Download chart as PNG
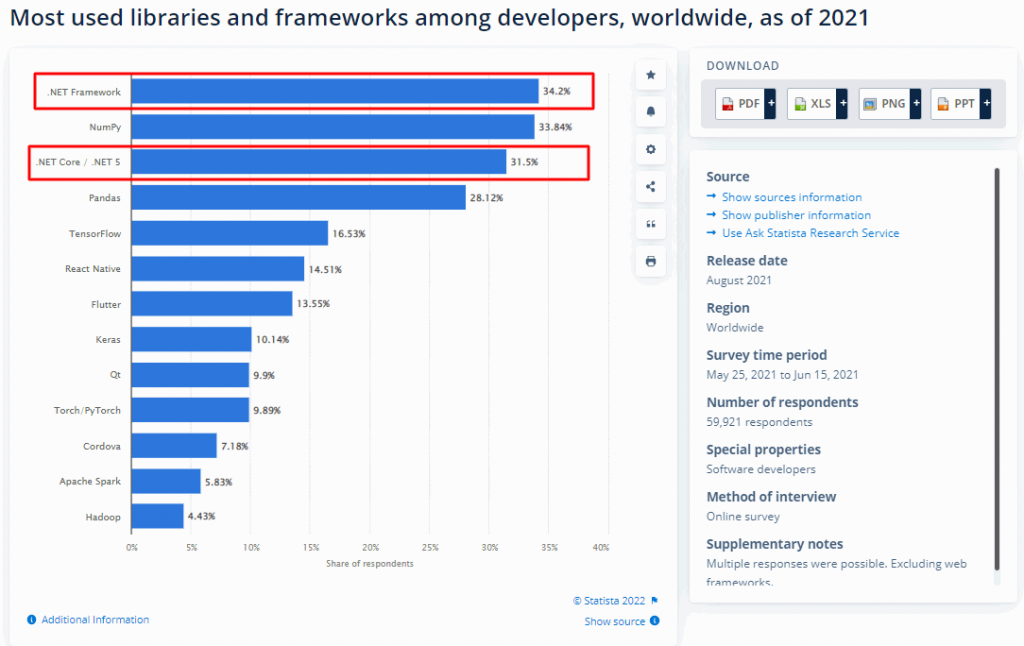1024x646 pixels. click(x=884, y=104)
